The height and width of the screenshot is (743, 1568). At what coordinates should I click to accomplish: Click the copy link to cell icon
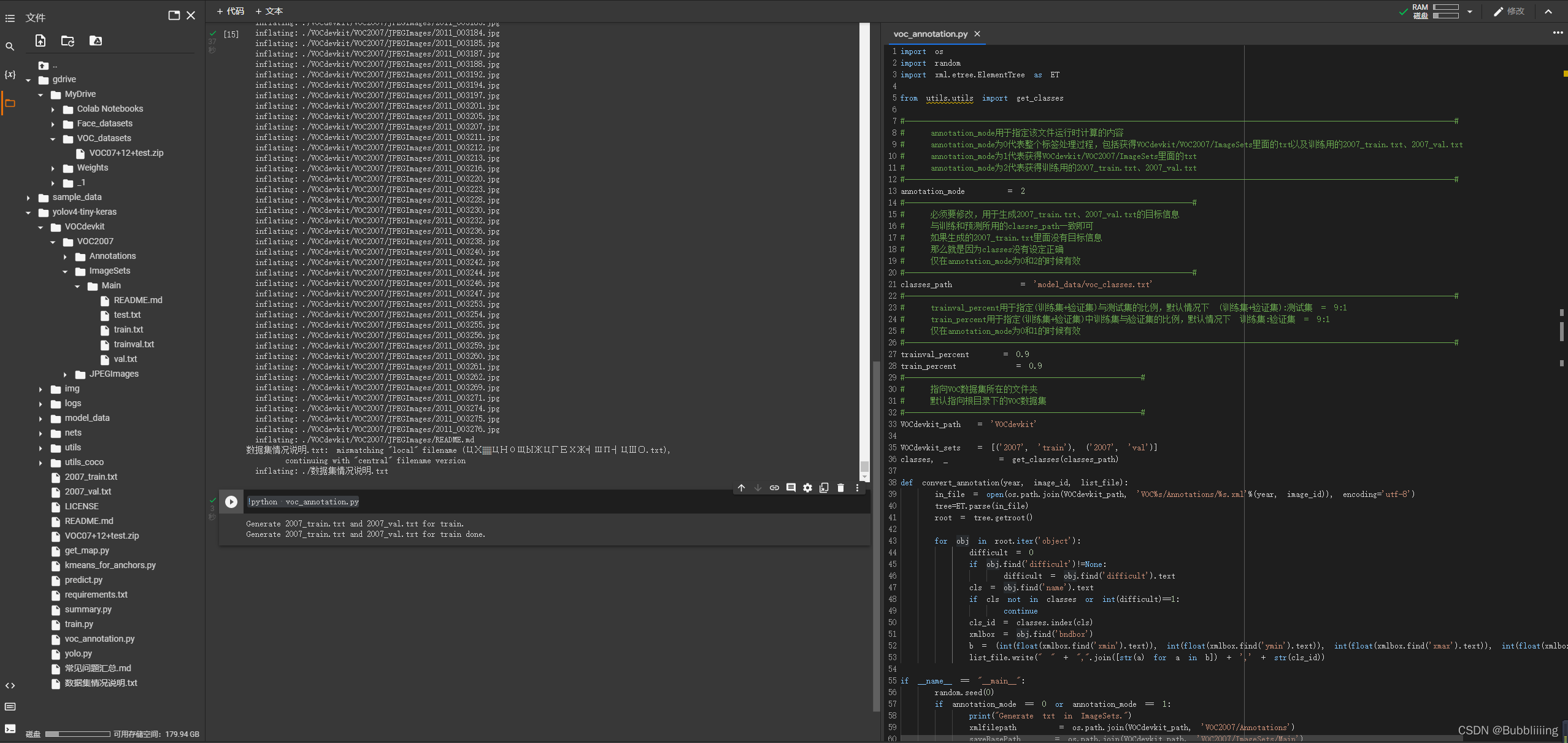(x=774, y=488)
